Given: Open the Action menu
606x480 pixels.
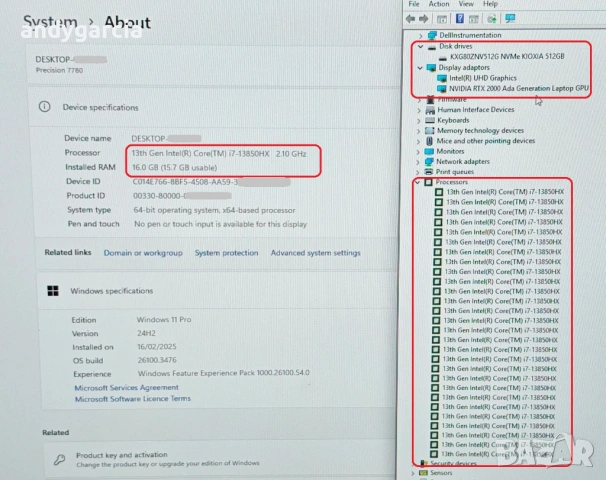Looking at the screenshot, I should click(439, 4).
